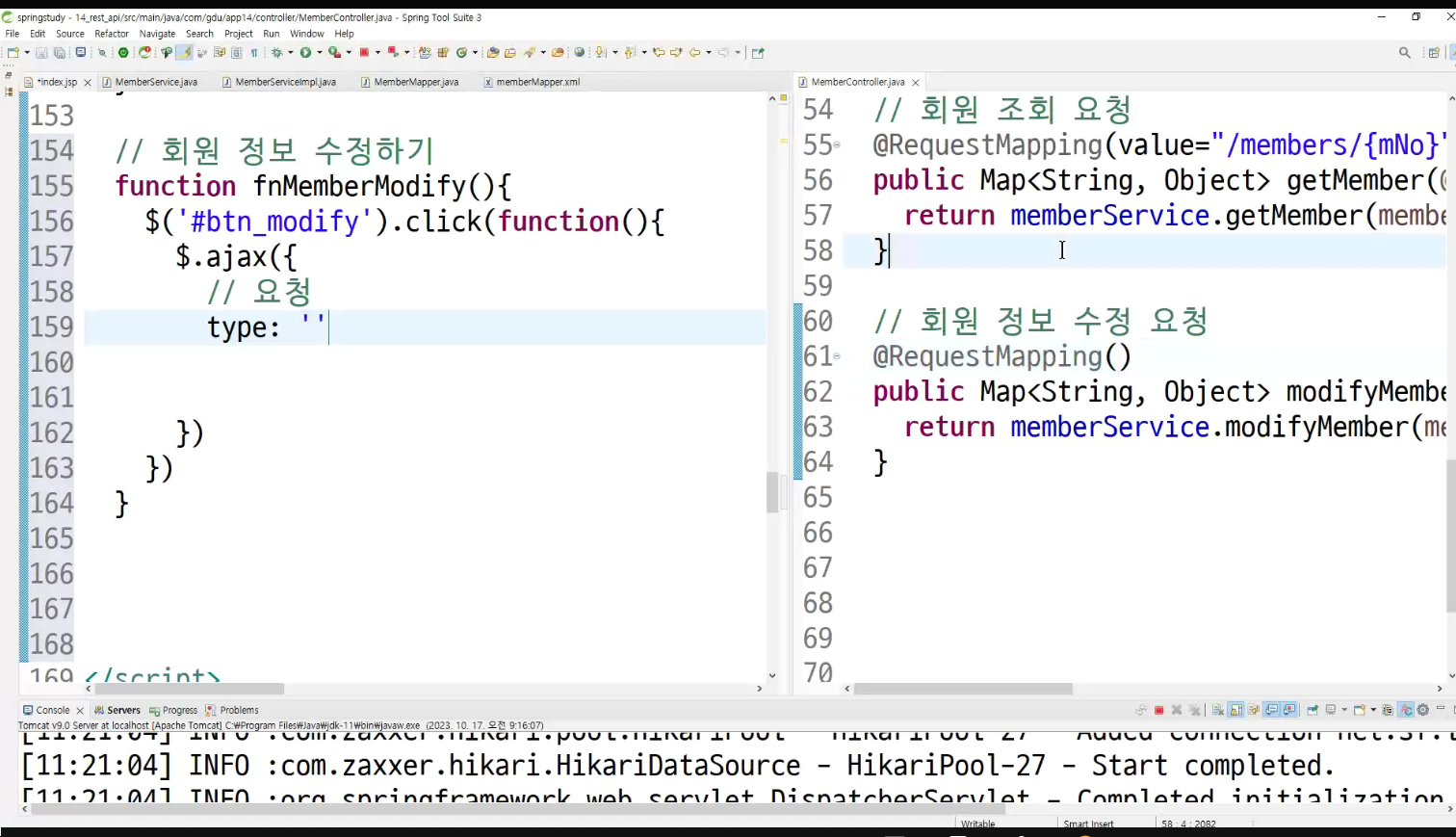The width and height of the screenshot is (1456, 837).
Task: Collapse fold marker at line 61
Action: point(837,356)
